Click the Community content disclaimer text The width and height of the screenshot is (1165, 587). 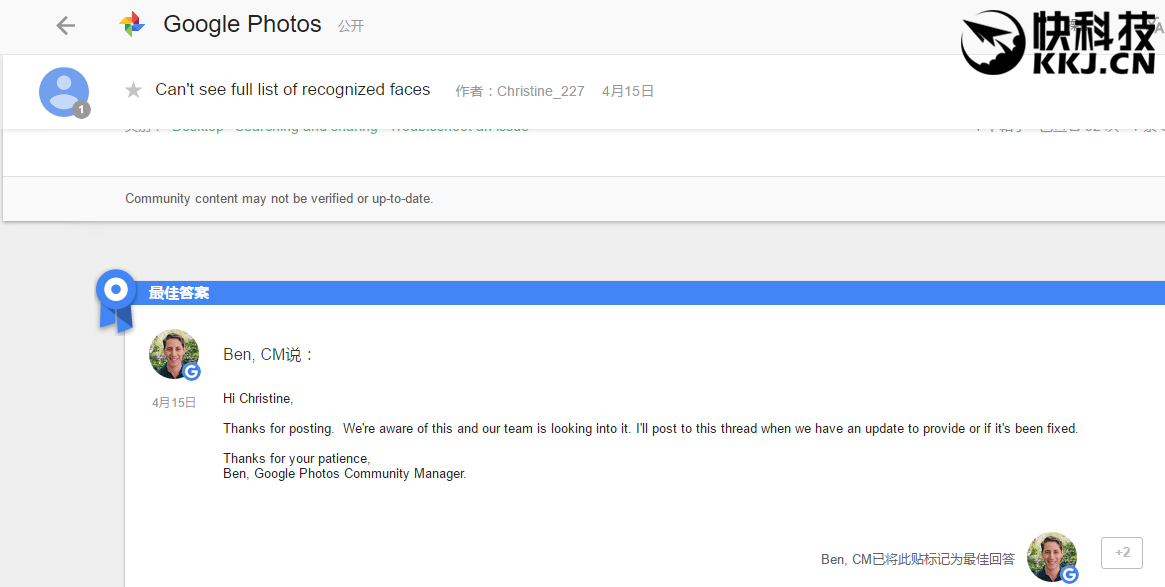(x=279, y=198)
